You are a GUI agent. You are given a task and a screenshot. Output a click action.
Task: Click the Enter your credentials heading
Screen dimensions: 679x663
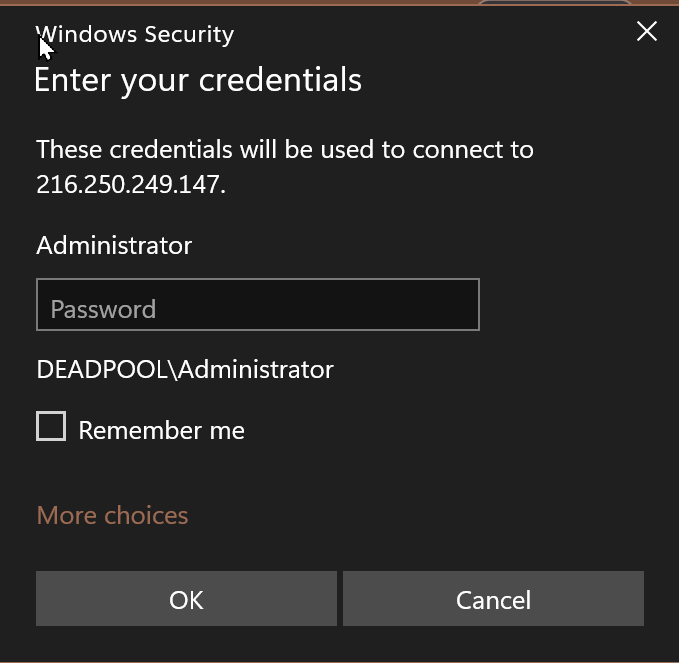pos(198,80)
